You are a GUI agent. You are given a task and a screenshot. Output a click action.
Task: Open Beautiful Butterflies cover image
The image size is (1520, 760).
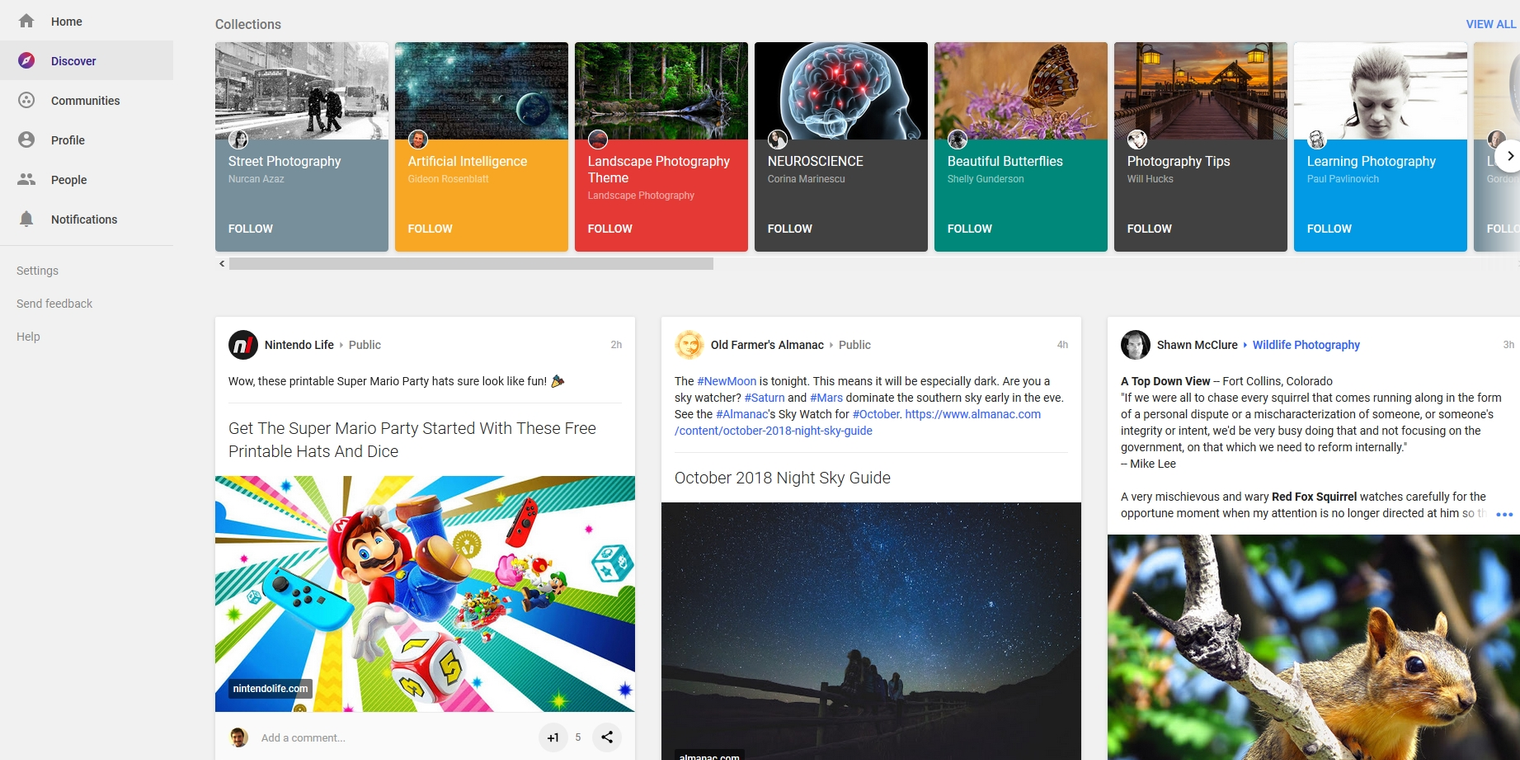pyautogui.click(x=1021, y=91)
